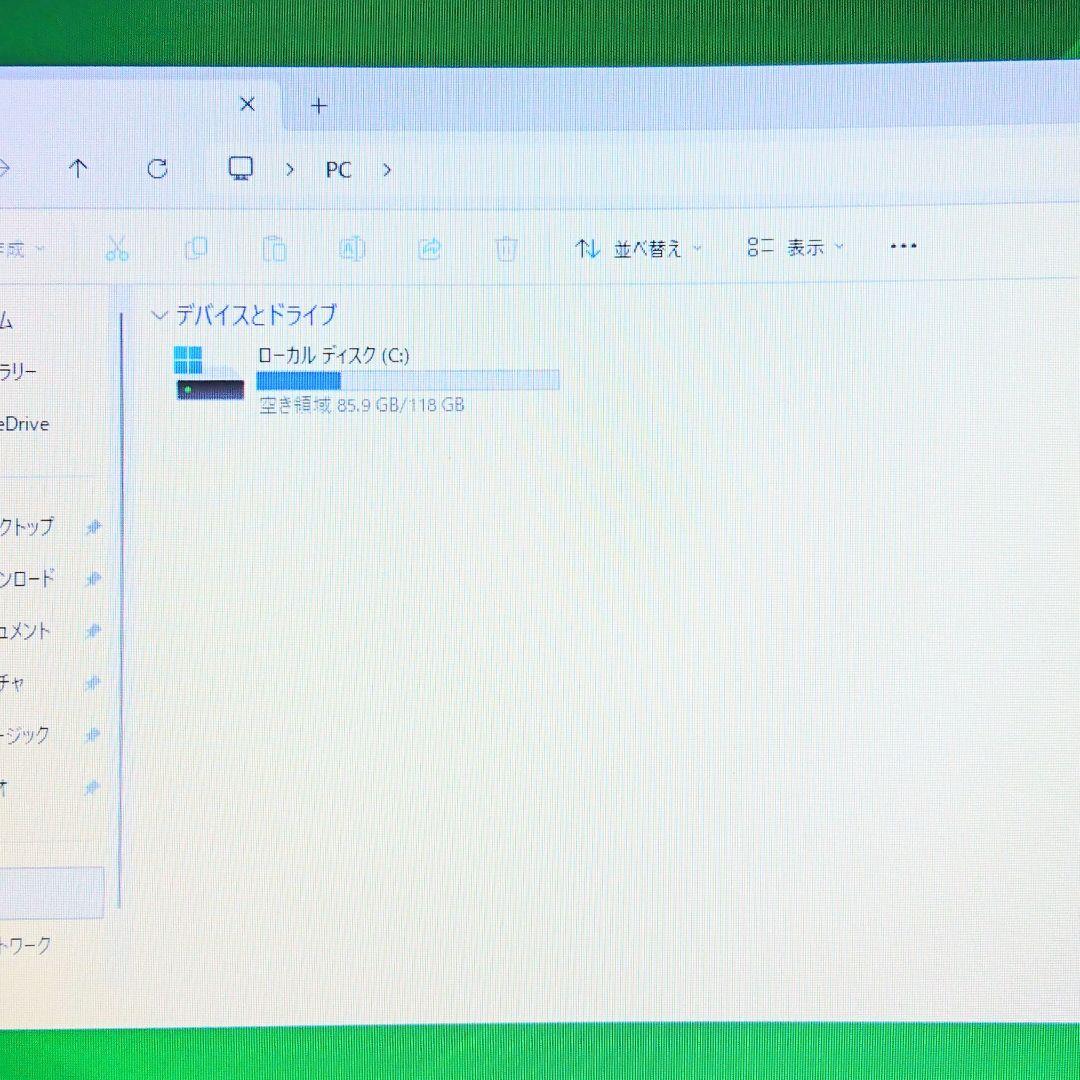1080x1080 pixels.
Task: Click the Delete trash can icon
Action: pos(507,248)
